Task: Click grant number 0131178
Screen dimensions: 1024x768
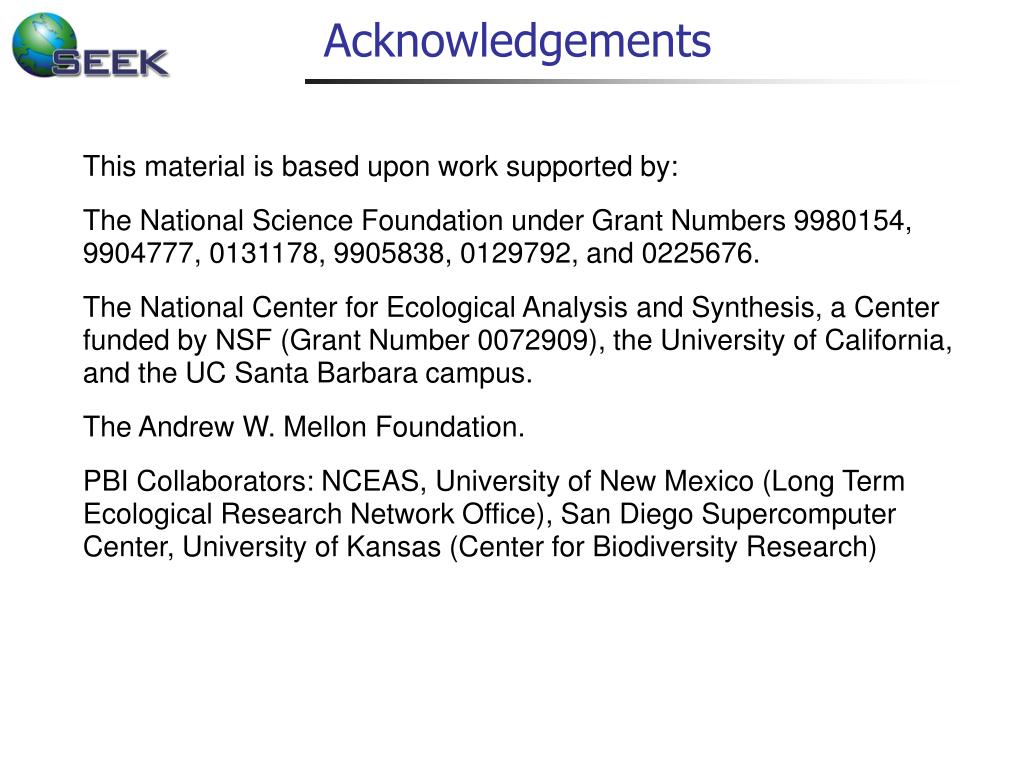Action: pos(264,254)
